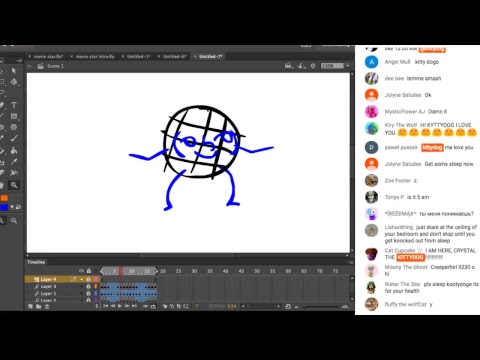
Task: Click the stage zoom percentage field
Action: point(332,66)
